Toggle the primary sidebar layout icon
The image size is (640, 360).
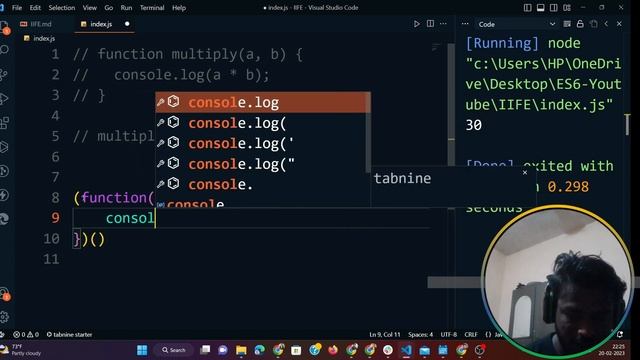[527, 8]
